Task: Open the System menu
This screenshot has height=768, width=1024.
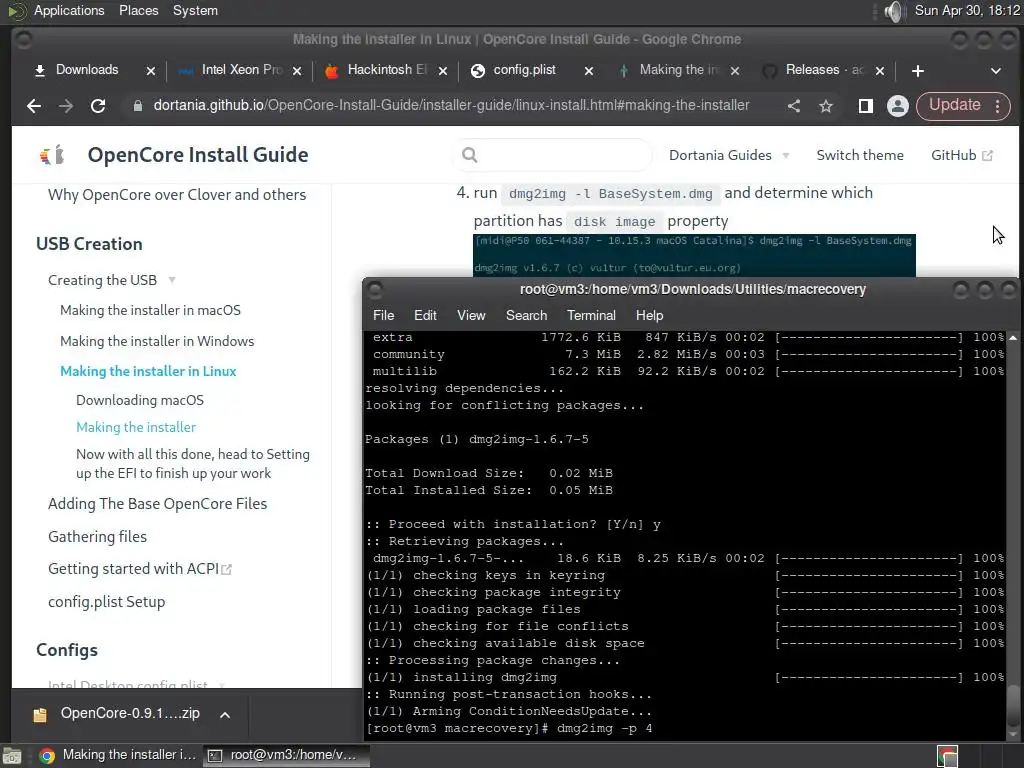Action: pyautogui.click(x=195, y=10)
